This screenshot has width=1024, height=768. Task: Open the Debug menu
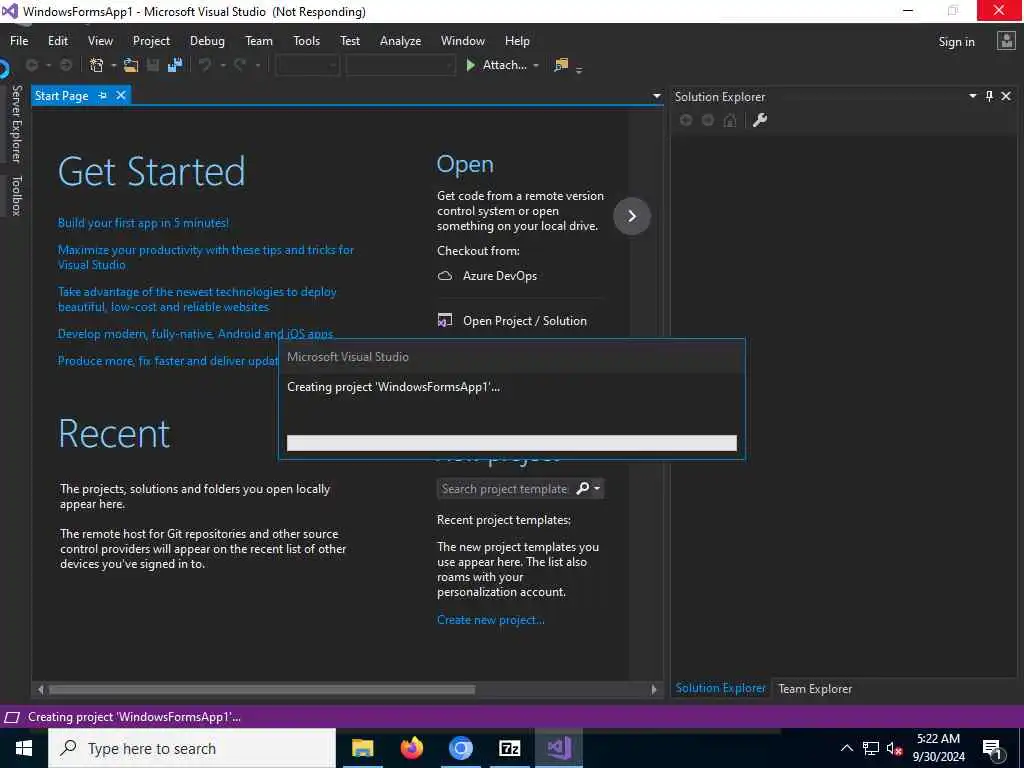pos(207,40)
